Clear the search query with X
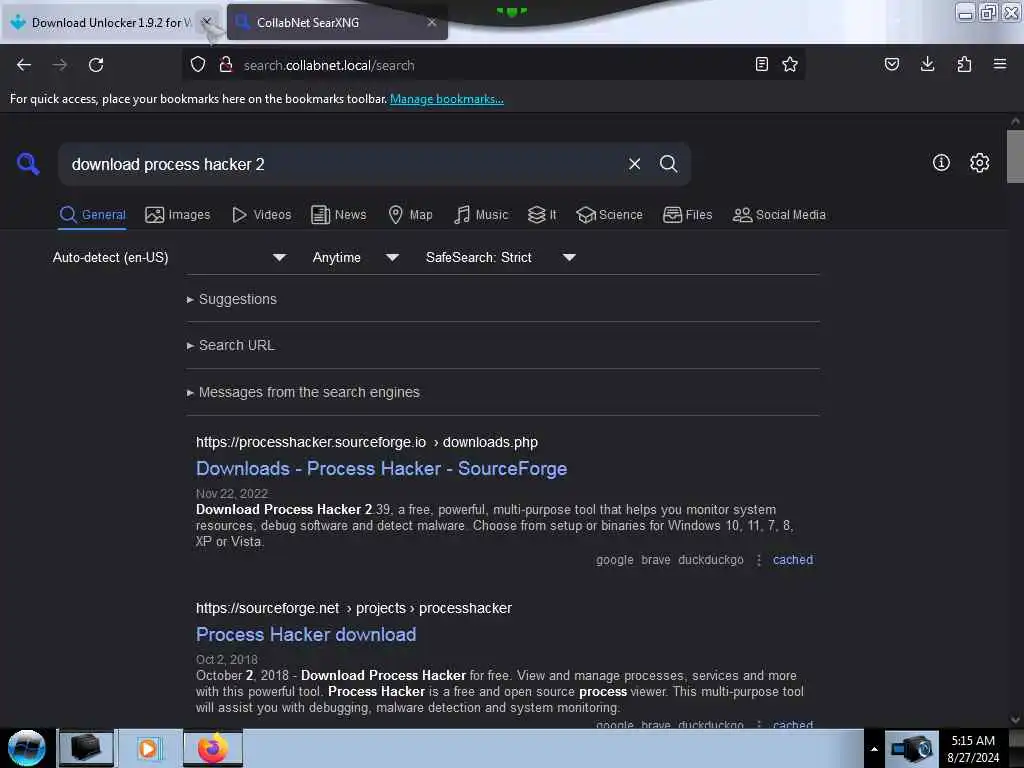Image resolution: width=1024 pixels, height=768 pixels. (634, 164)
